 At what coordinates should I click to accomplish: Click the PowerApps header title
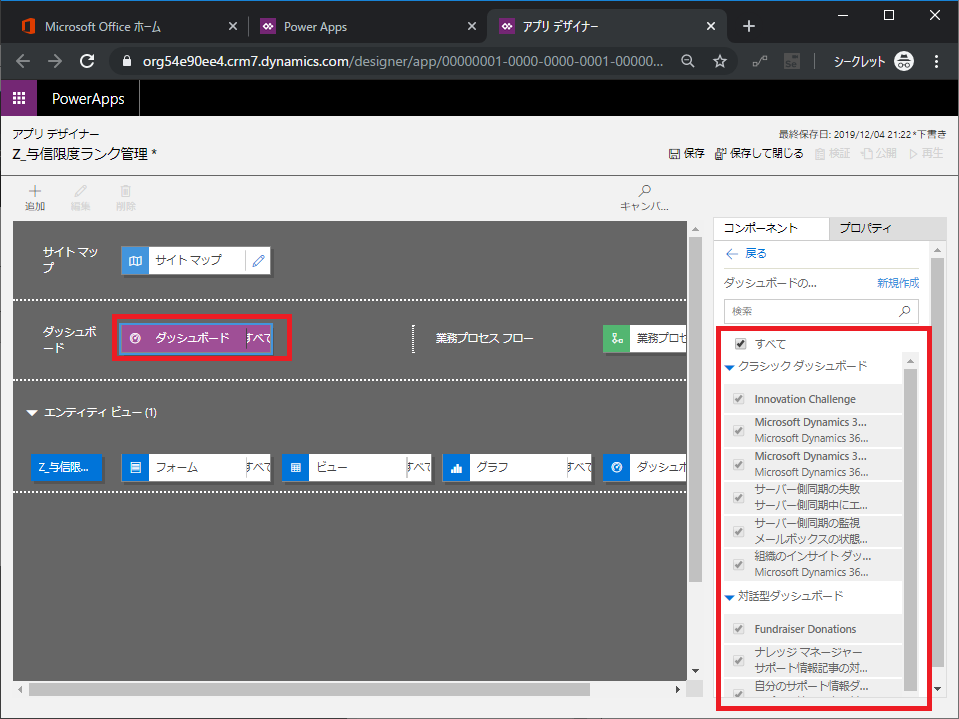pyautogui.click(x=88, y=98)
